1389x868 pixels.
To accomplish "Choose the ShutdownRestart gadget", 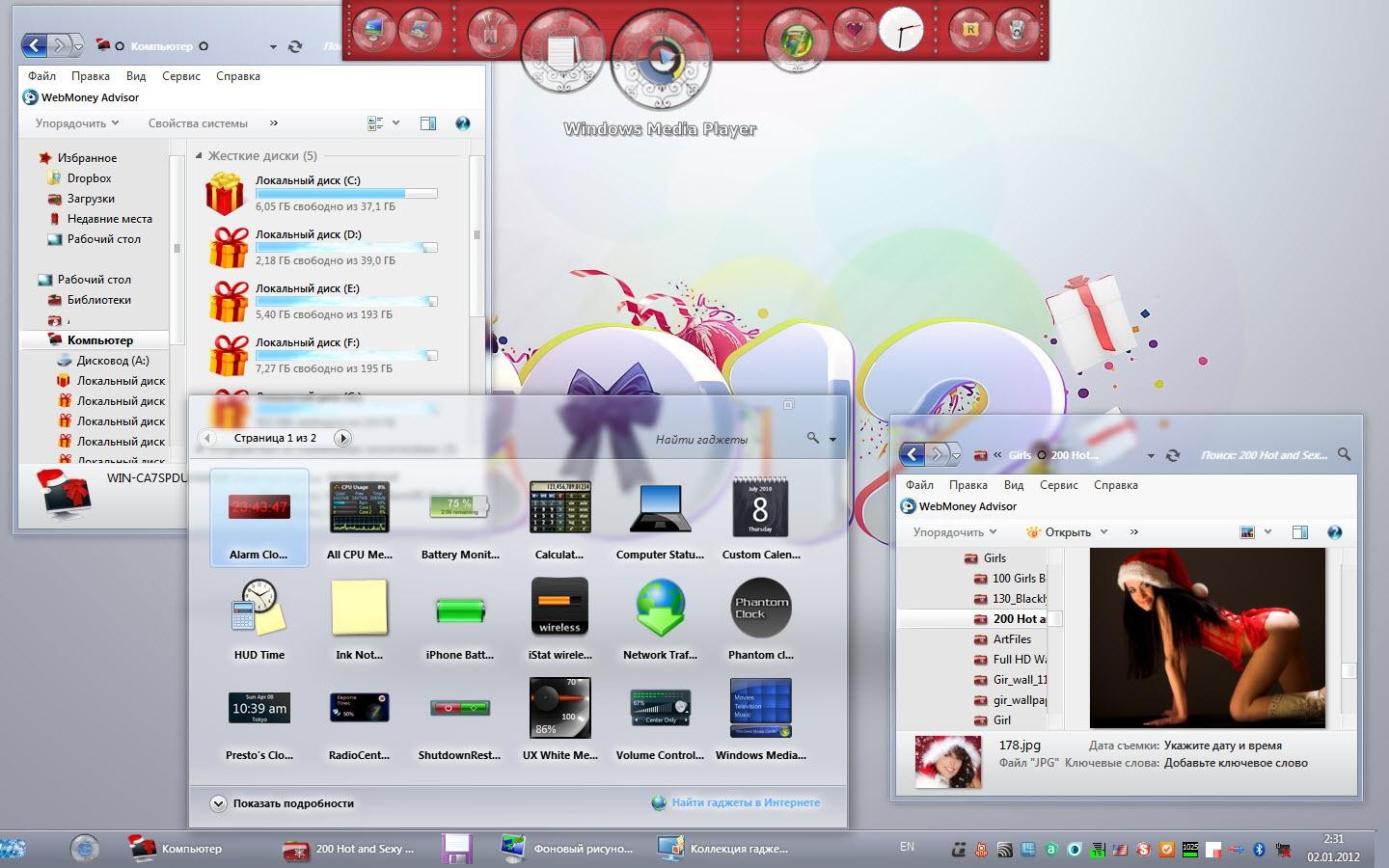I will point(459,719).
